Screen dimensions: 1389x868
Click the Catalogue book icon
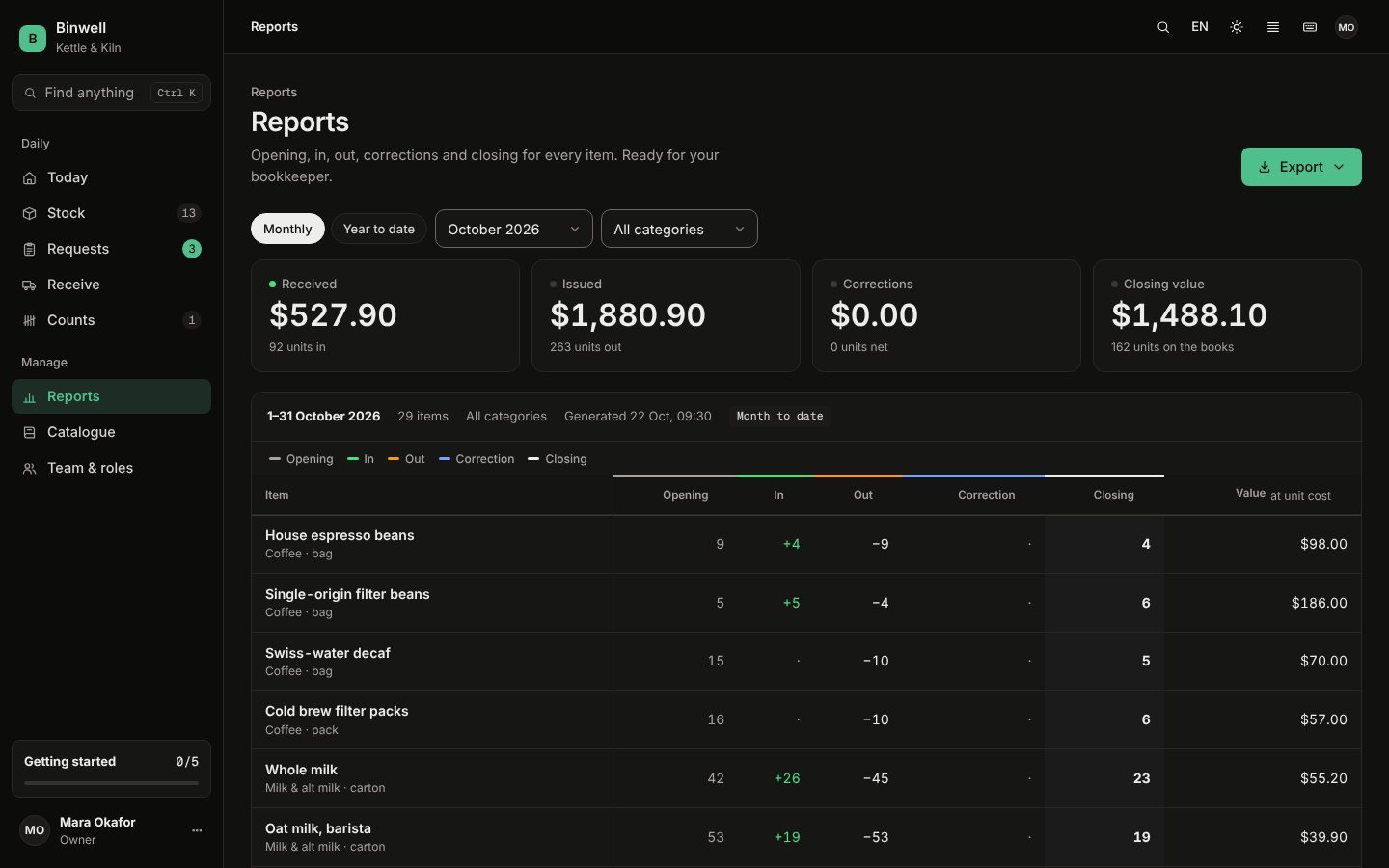tap(30, 433)
